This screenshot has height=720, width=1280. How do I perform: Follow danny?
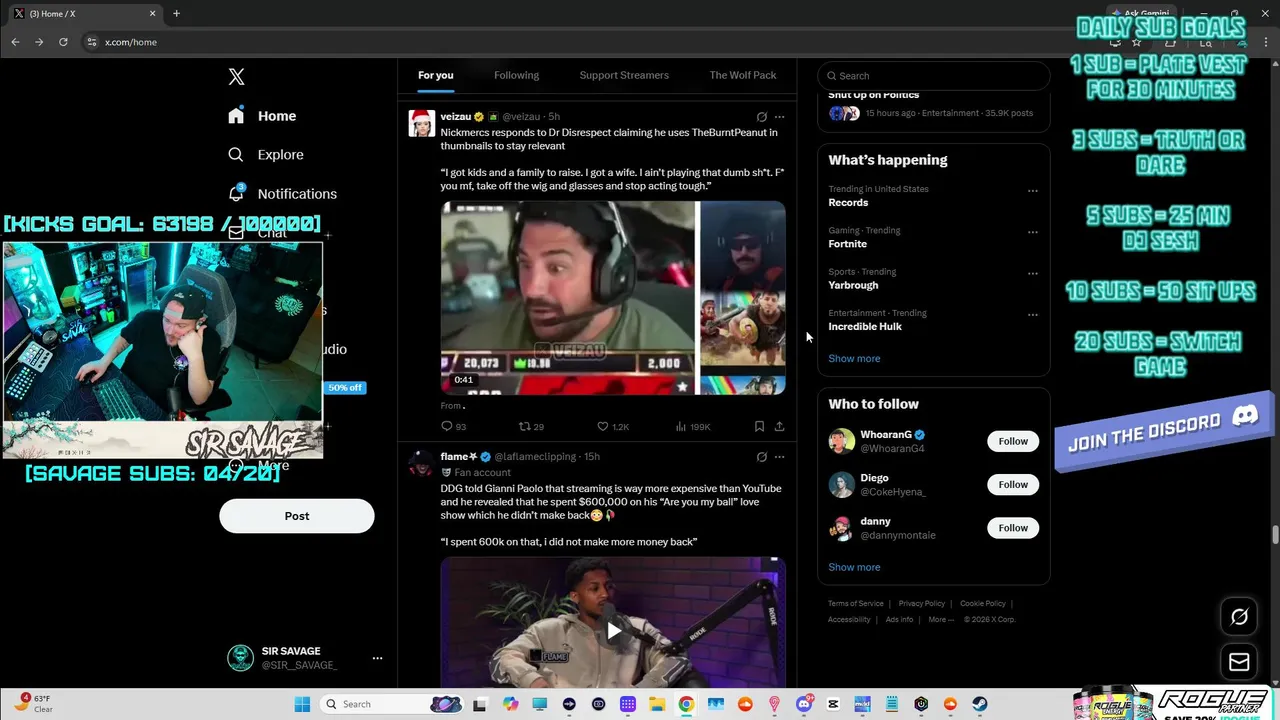coord(1013,528)
